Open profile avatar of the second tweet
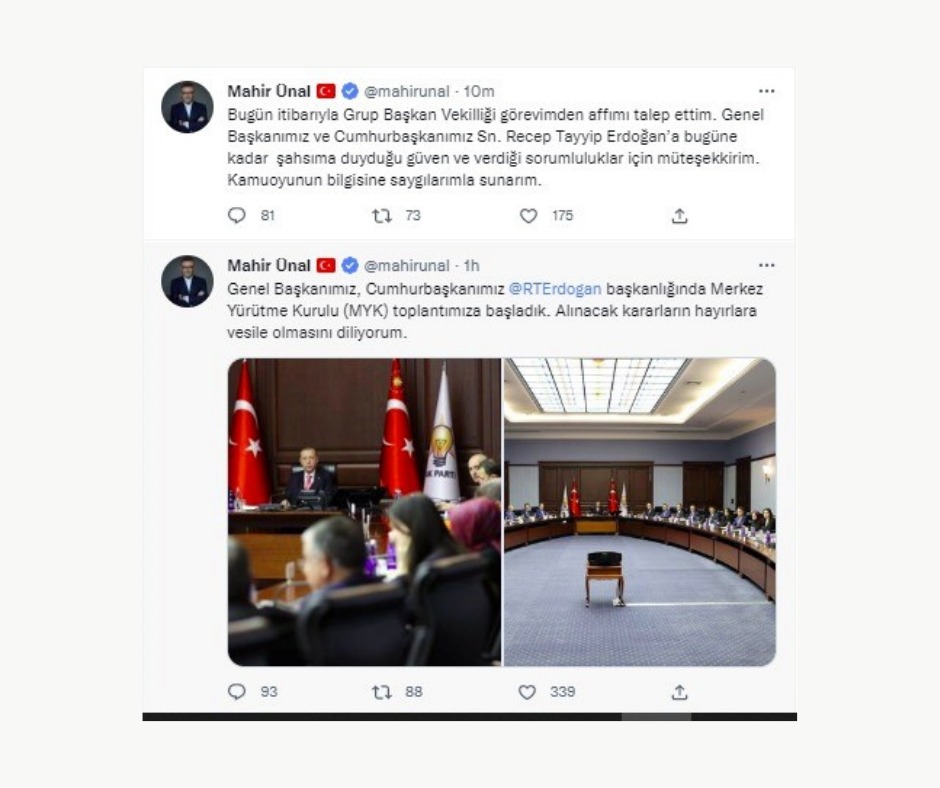The image size is (940, 788). [x=188, y=281]
